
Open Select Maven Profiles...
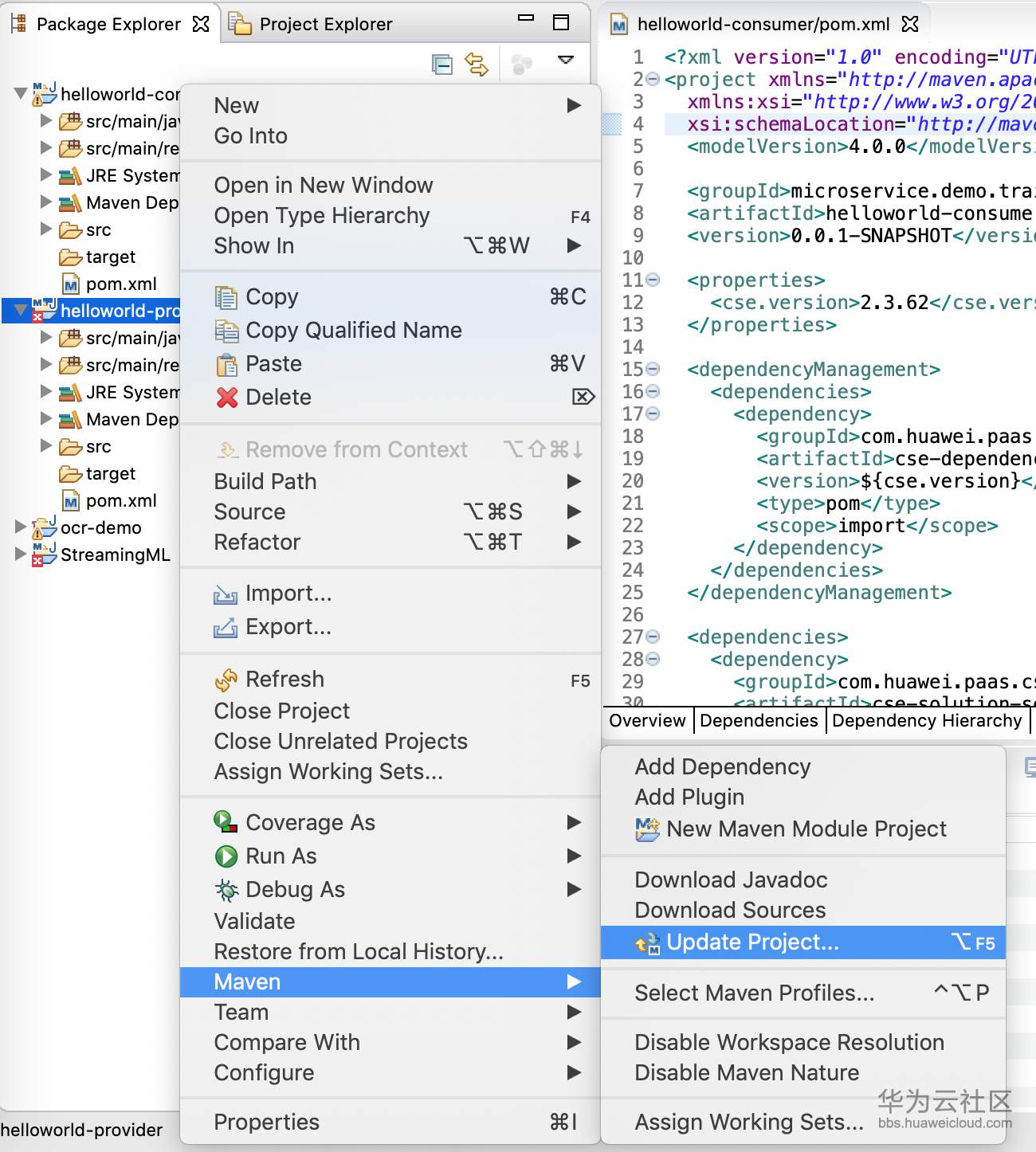[803, 993]
